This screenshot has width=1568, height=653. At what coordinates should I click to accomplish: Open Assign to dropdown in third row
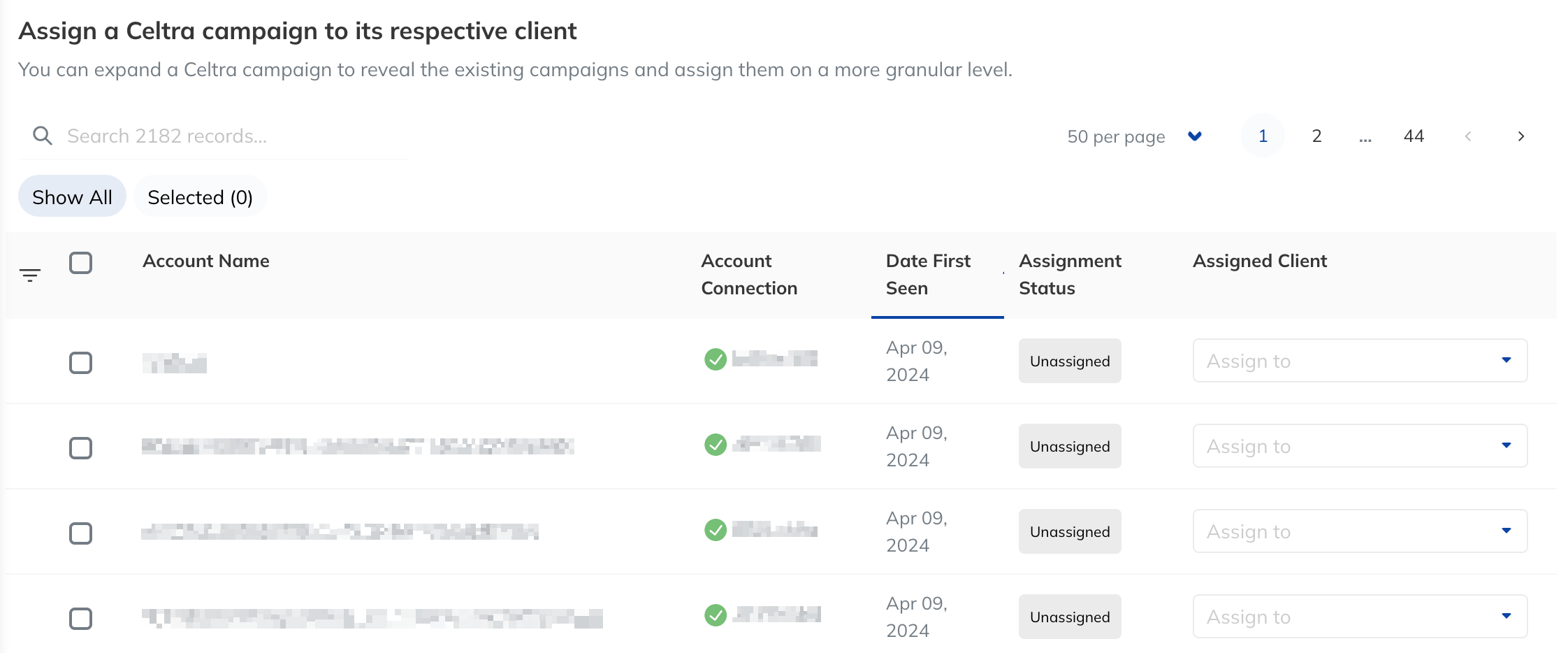1360,531
